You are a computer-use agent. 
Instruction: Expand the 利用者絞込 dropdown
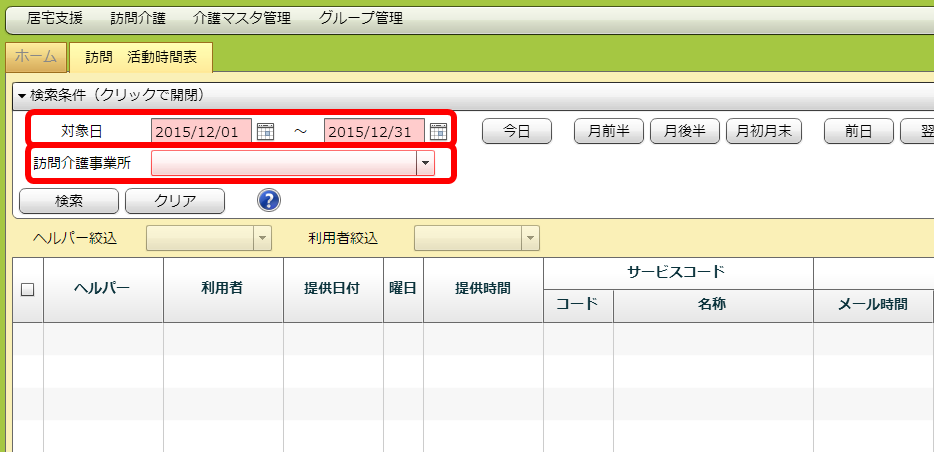point(530,237)
